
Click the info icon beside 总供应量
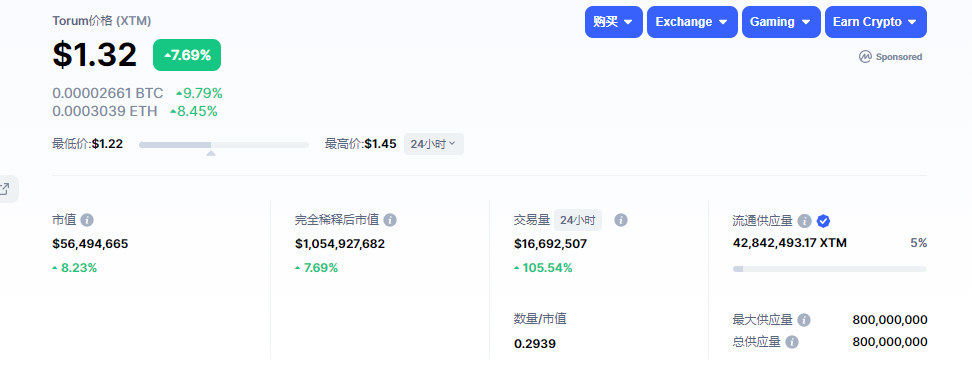click(792, 342)
